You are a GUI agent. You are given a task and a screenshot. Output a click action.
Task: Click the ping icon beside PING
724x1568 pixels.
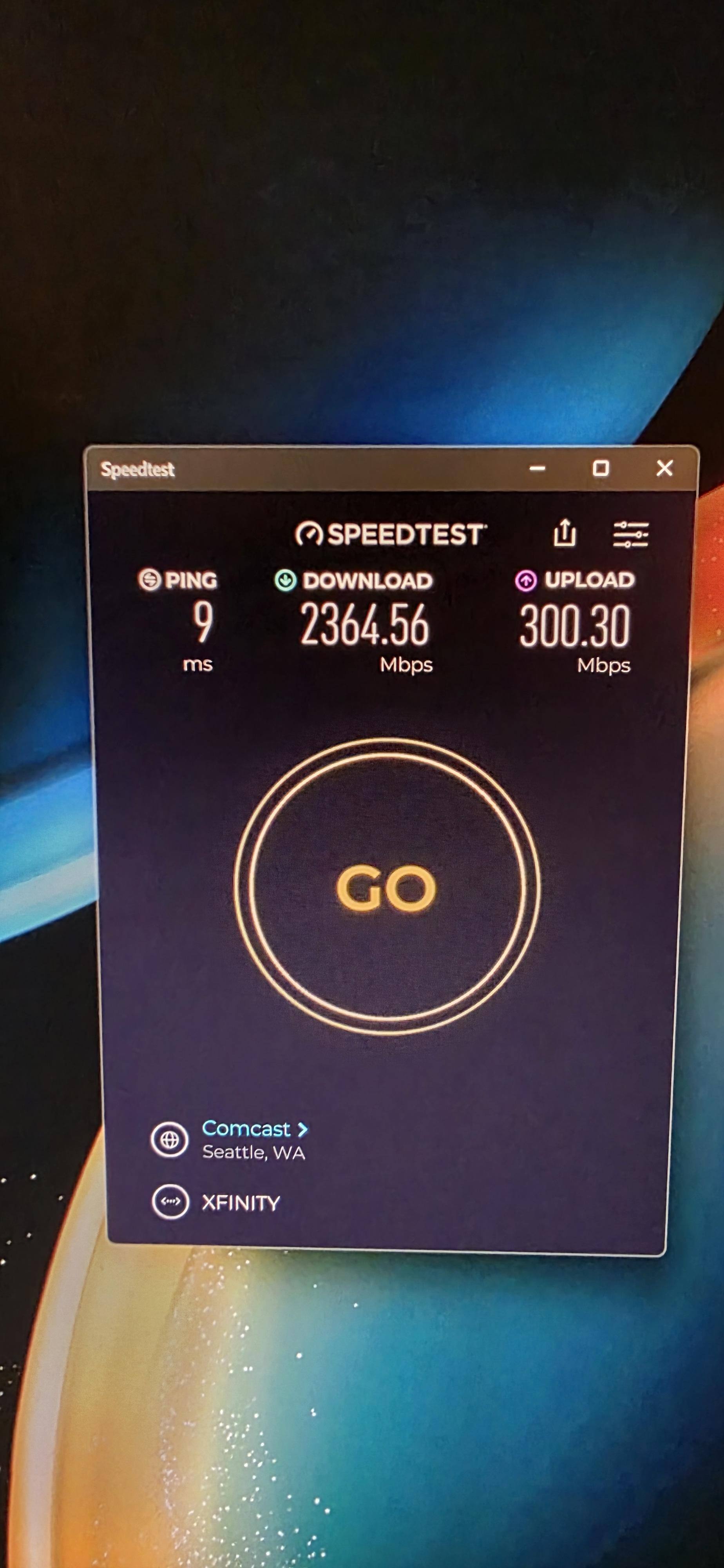(149, 579)
